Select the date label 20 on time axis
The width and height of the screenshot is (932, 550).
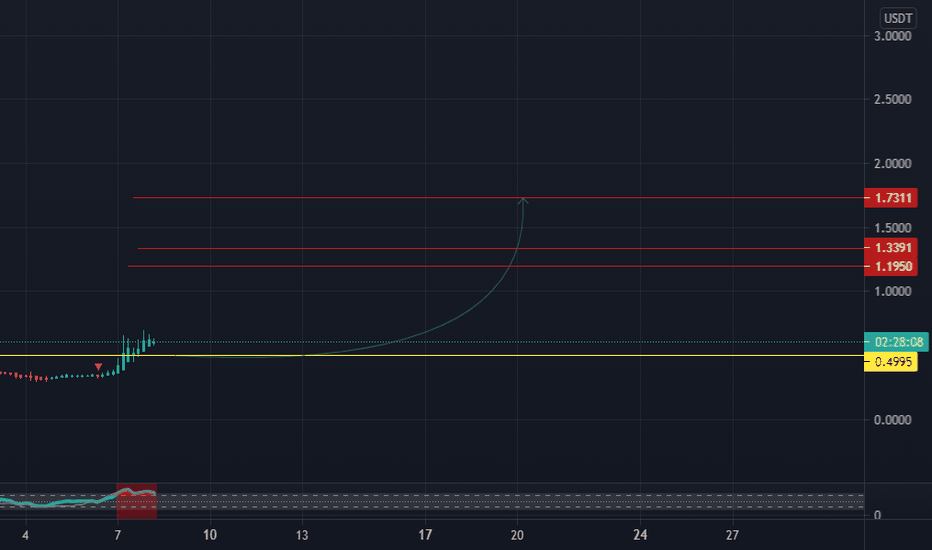(517, 535)
